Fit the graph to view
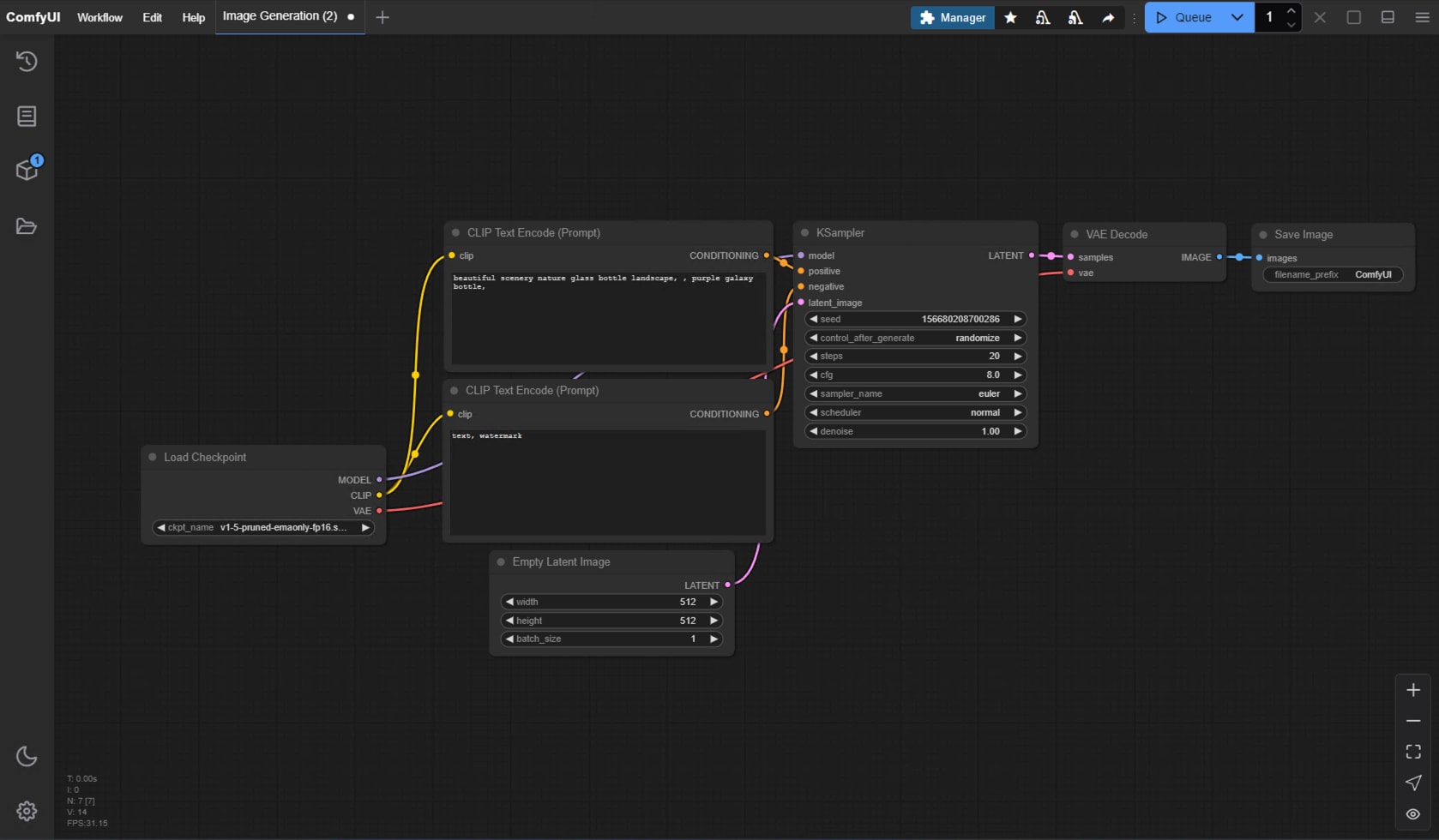The height and width of the screenshot is (840, 1439). 1412,752
